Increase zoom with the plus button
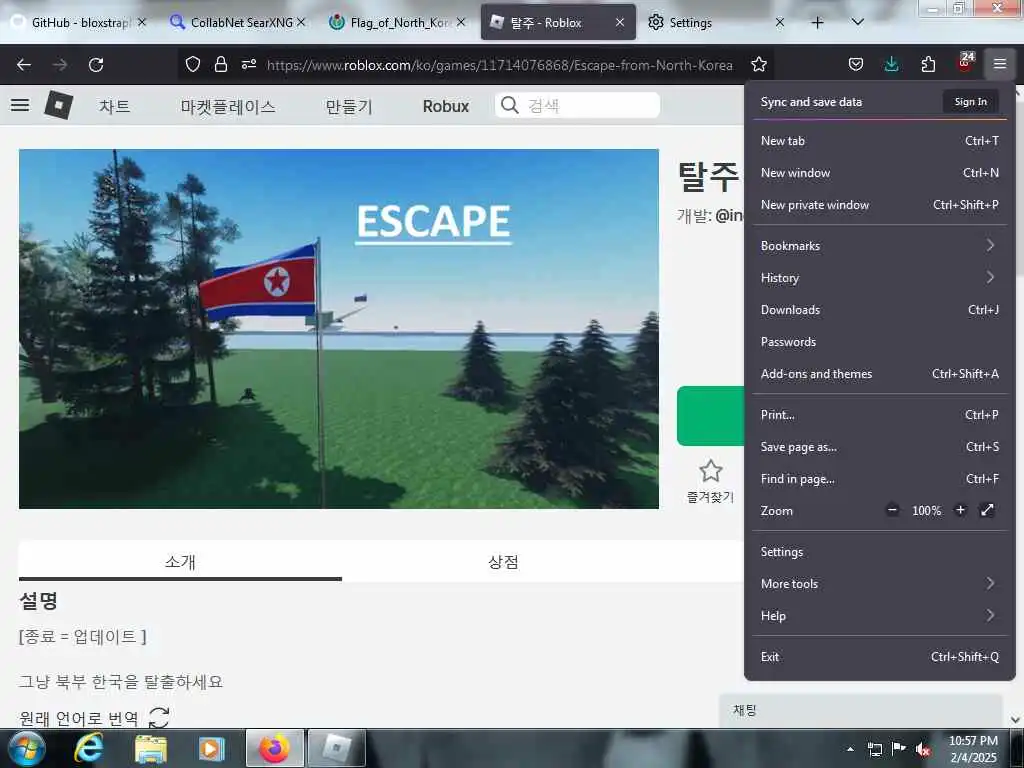 pyautogui.click(x=960, y=510)
